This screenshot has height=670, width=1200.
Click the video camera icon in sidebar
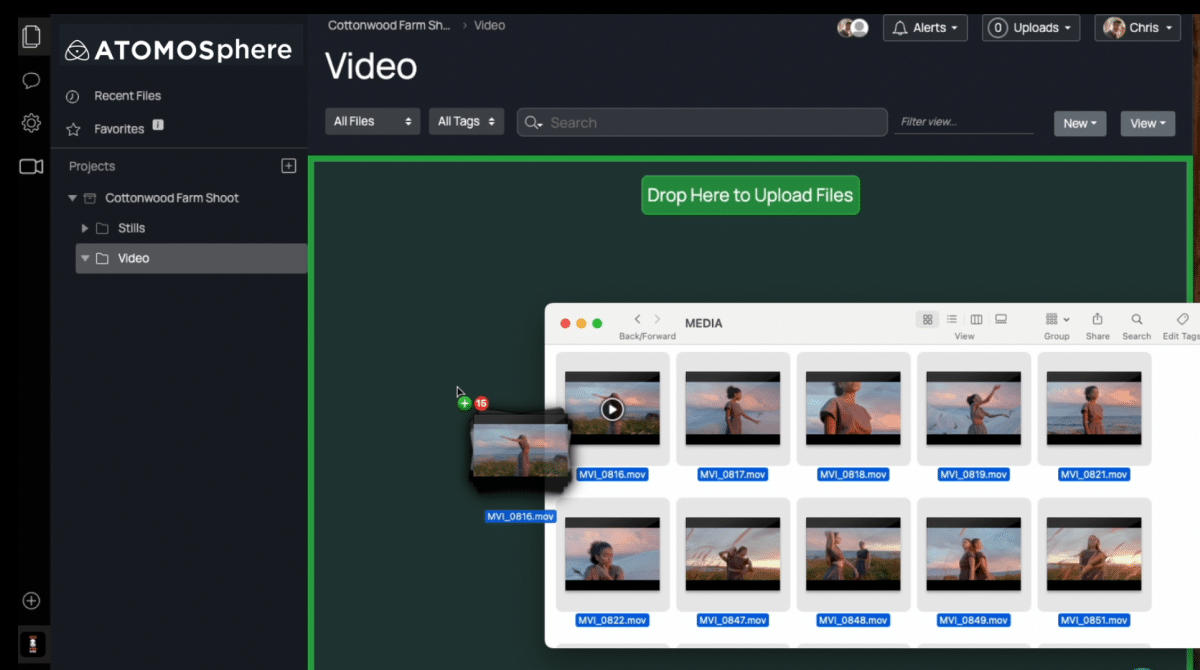tap(31, 166)
